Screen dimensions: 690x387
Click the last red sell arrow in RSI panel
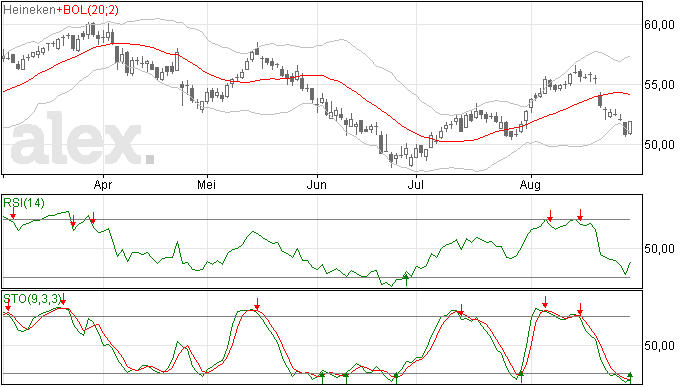(580, 215)
